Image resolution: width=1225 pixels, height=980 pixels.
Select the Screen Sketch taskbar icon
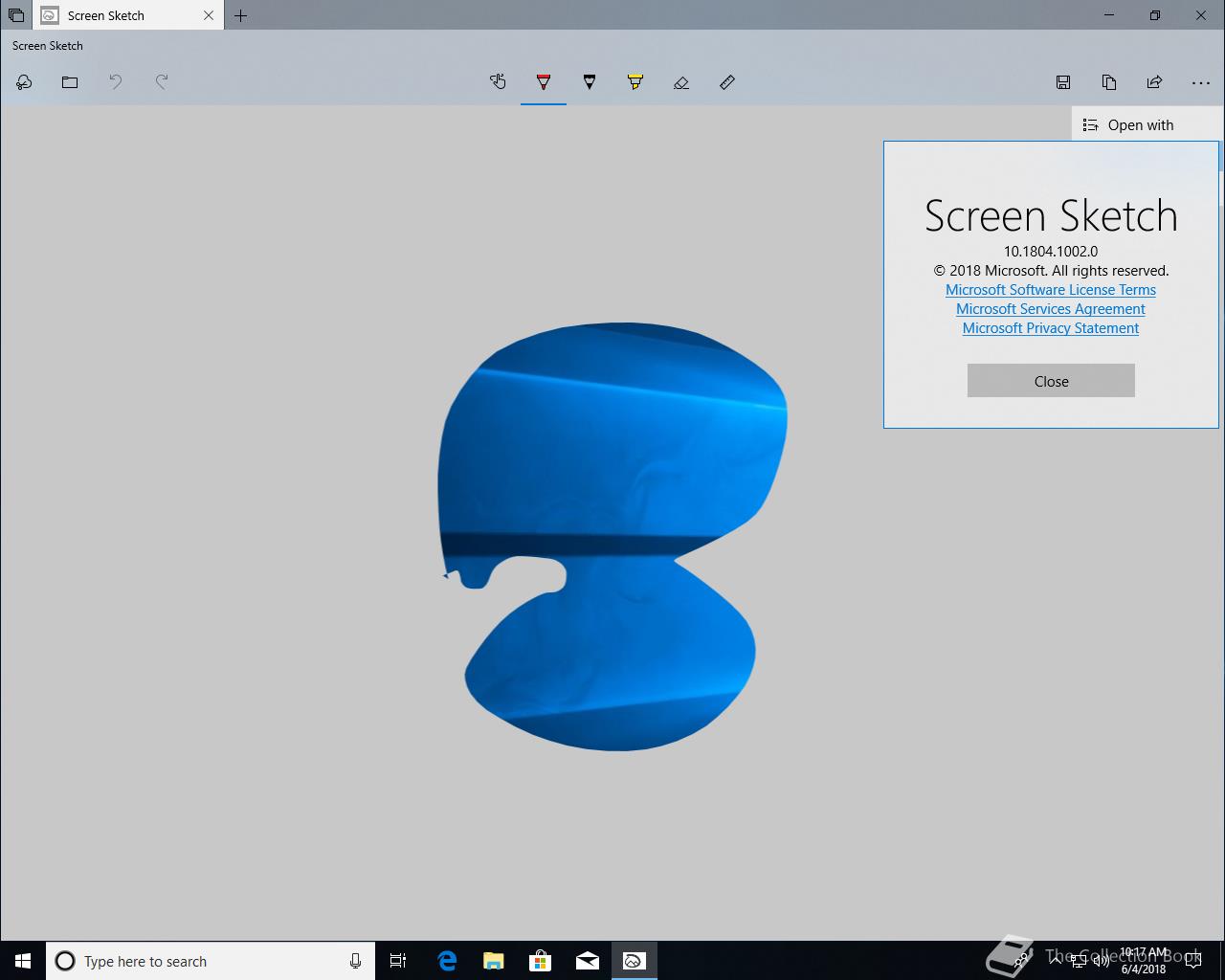point(634,961)
